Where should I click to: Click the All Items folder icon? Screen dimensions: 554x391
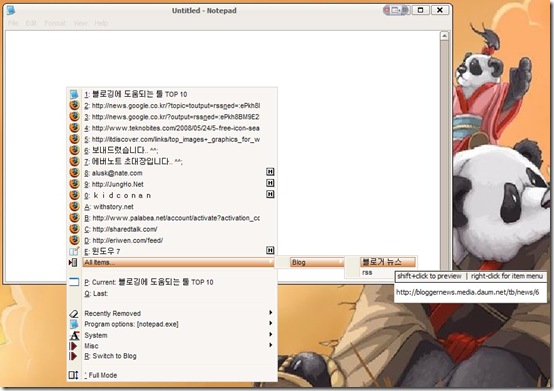pos(73,262)
